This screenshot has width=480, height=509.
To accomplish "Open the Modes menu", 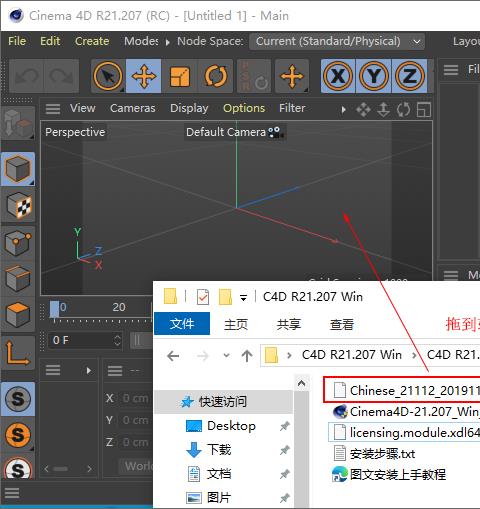I will 141,41.
